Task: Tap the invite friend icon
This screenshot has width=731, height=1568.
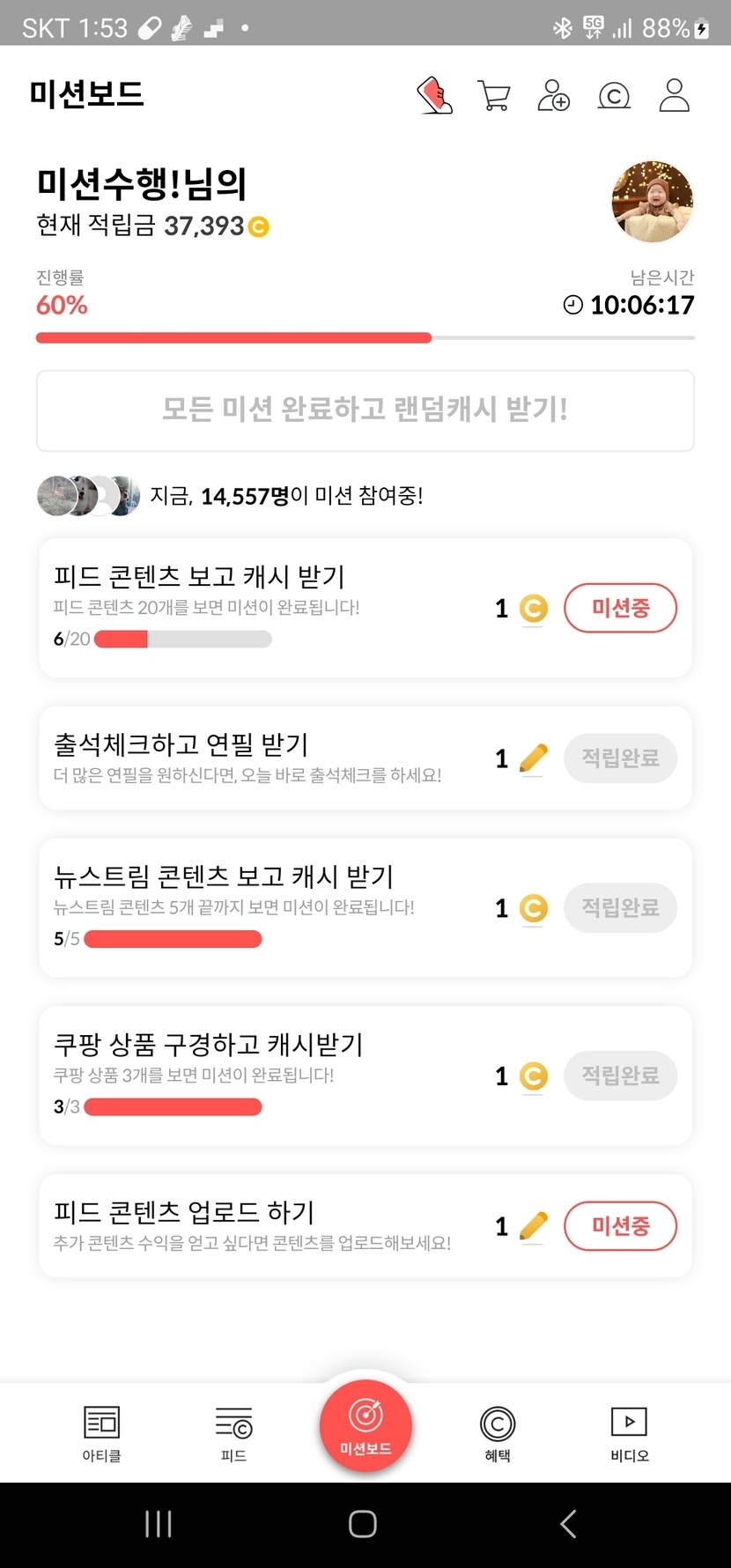Action: click(x=553, y=95)
